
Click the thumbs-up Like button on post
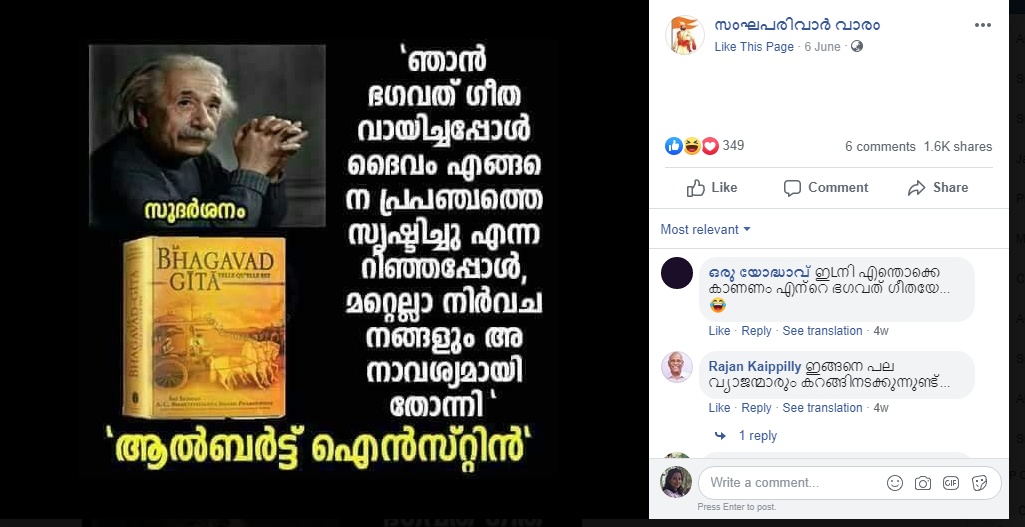point(712,188)
